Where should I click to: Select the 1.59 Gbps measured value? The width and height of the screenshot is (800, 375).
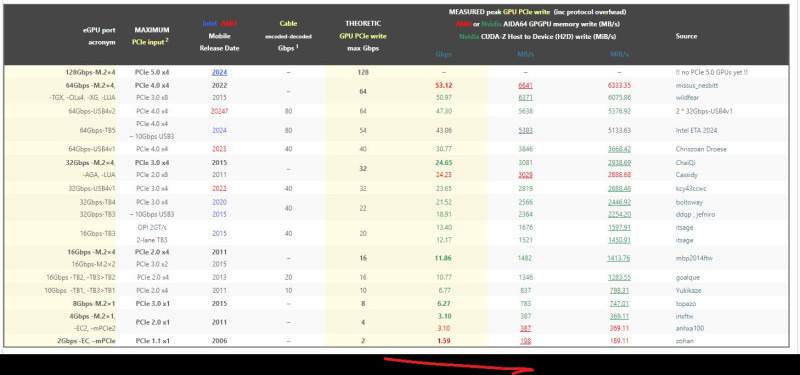click(443, 341)
